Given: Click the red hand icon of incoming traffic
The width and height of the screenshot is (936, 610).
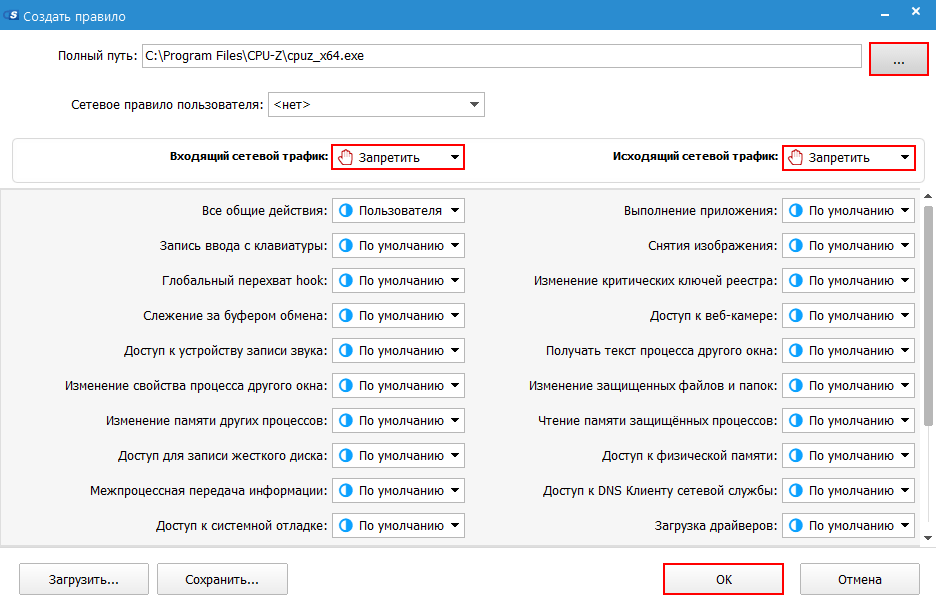Looking at the screenshot, I should pos(346,158).
